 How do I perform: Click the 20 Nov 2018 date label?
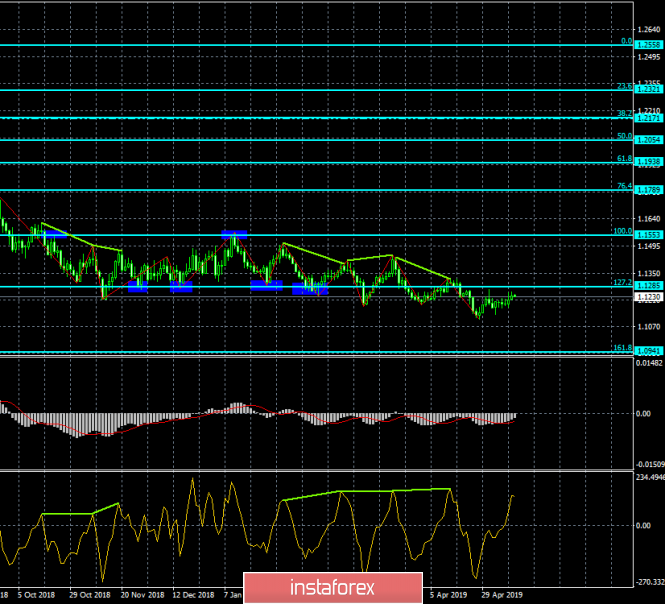142,595
